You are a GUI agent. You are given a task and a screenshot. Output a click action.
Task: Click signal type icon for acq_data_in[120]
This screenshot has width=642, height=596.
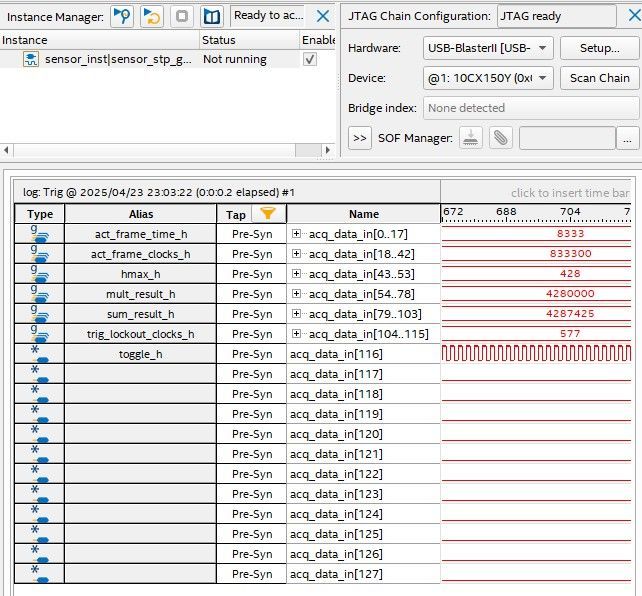pyautogui.click(x=39, y=434)
